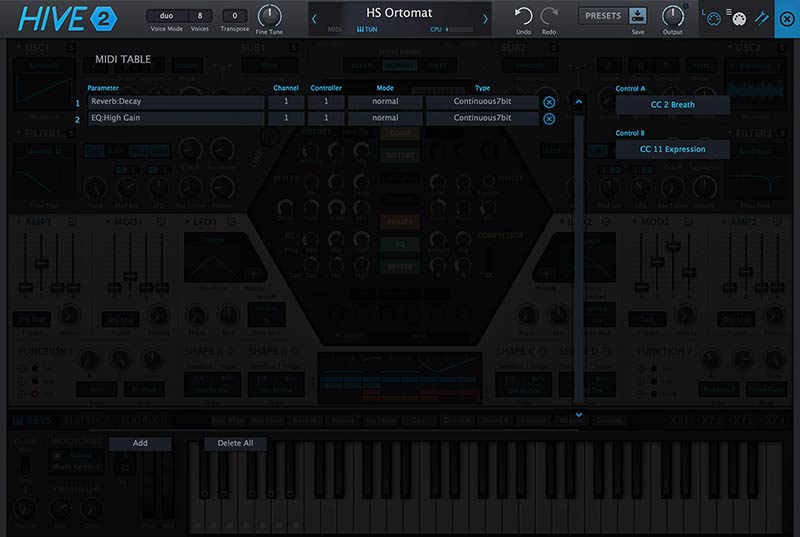Open the PRESETS browser
Screen dimensions: 800x537
click(603, 16)
